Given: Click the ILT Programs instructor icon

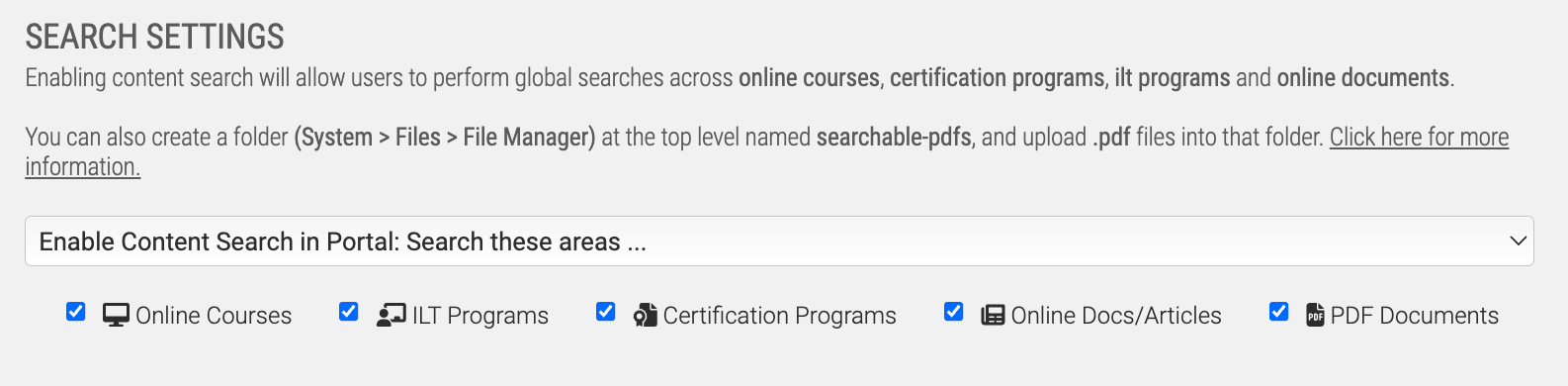Looking at the screenshot, I should point(391,316).
